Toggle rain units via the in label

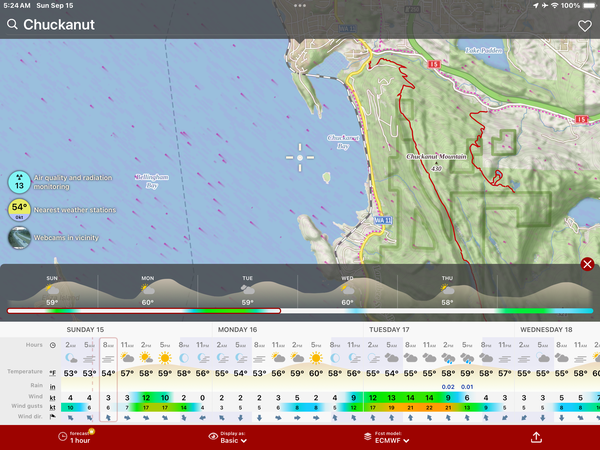(52, 385)
